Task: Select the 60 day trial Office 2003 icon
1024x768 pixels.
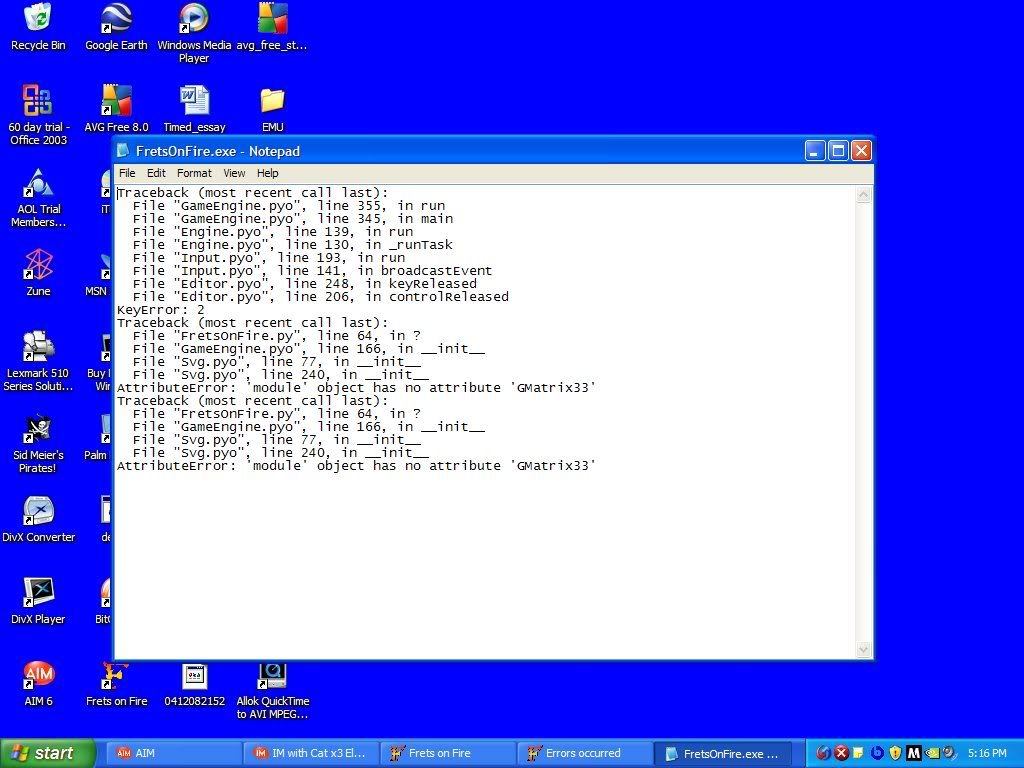Action: click(38, 114)
